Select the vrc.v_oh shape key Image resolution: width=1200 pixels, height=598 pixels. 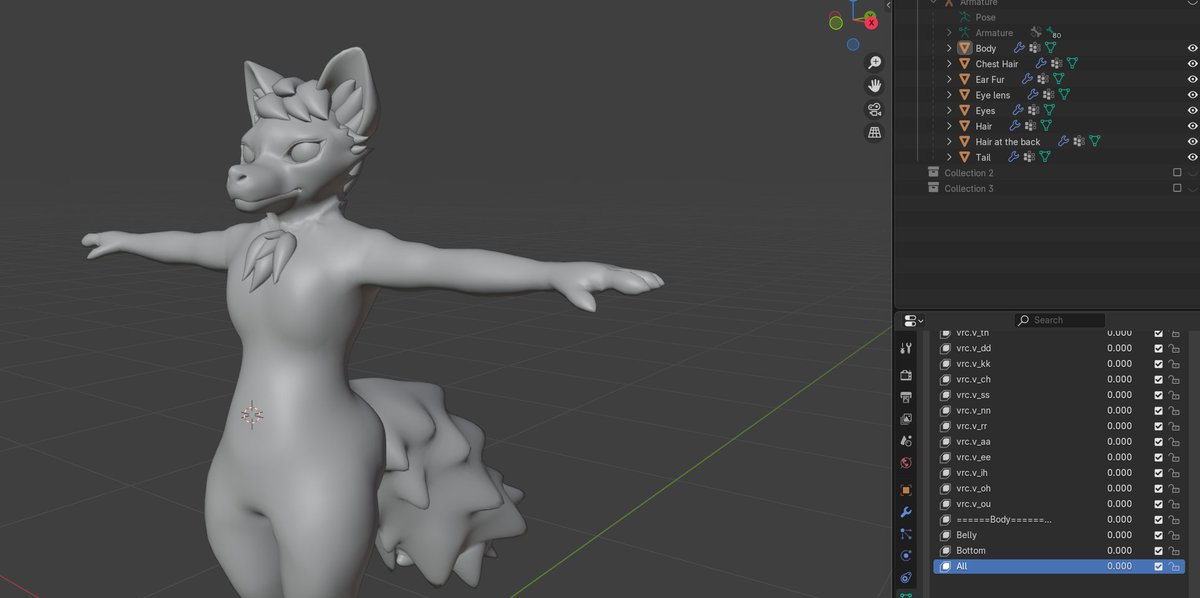[x=973, y=488]
